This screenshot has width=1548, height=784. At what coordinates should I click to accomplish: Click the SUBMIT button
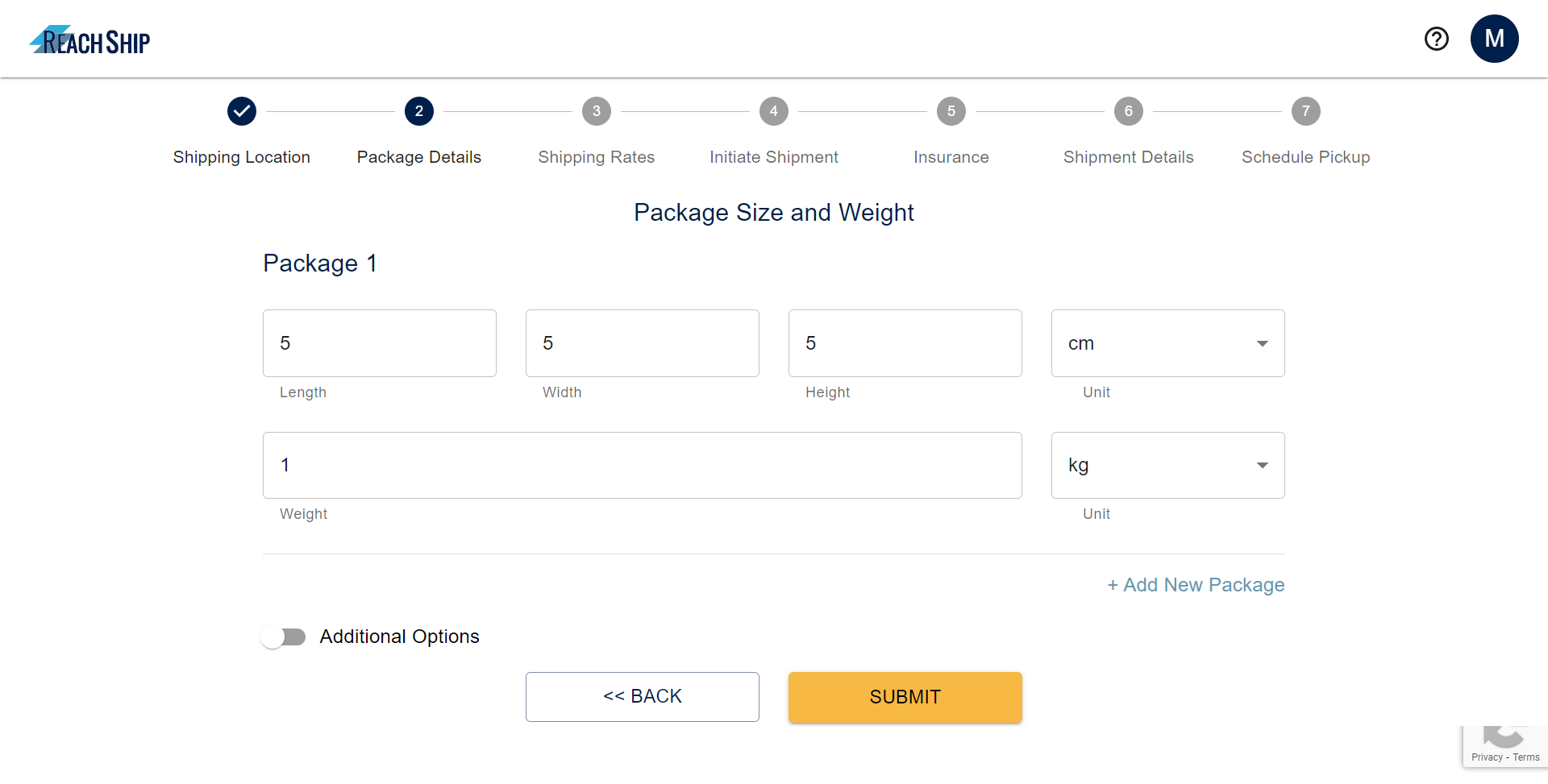tap(905, 697)
